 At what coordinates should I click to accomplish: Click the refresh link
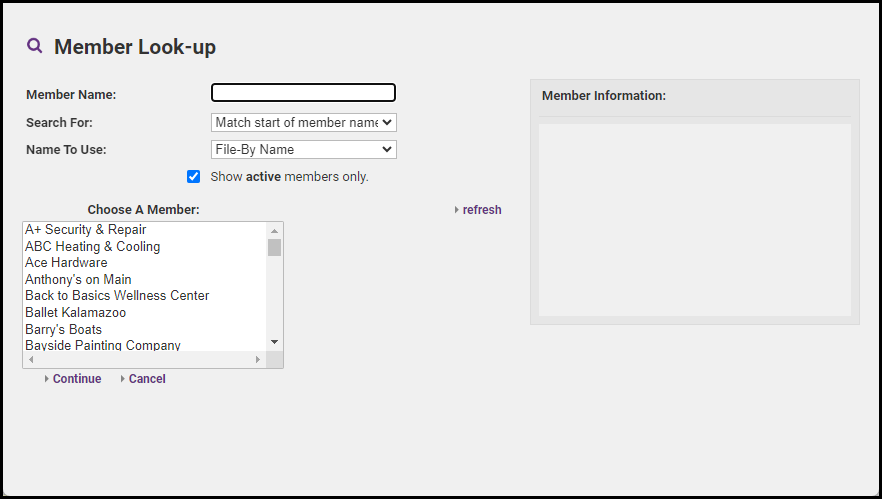[x=481, y=210]
